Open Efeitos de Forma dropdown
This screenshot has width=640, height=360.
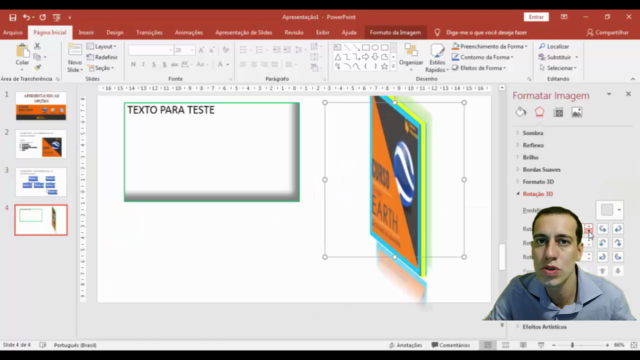click(479, 68)
